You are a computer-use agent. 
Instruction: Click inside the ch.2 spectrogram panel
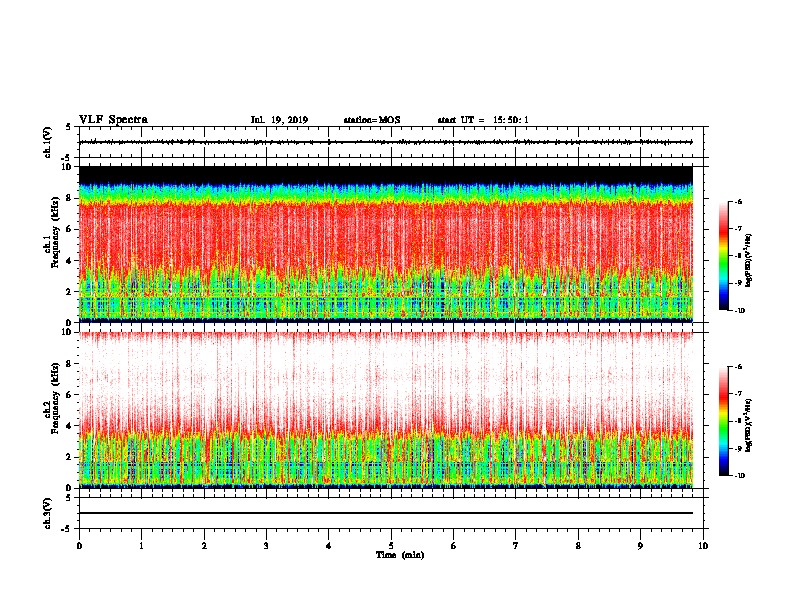point(386,410)
